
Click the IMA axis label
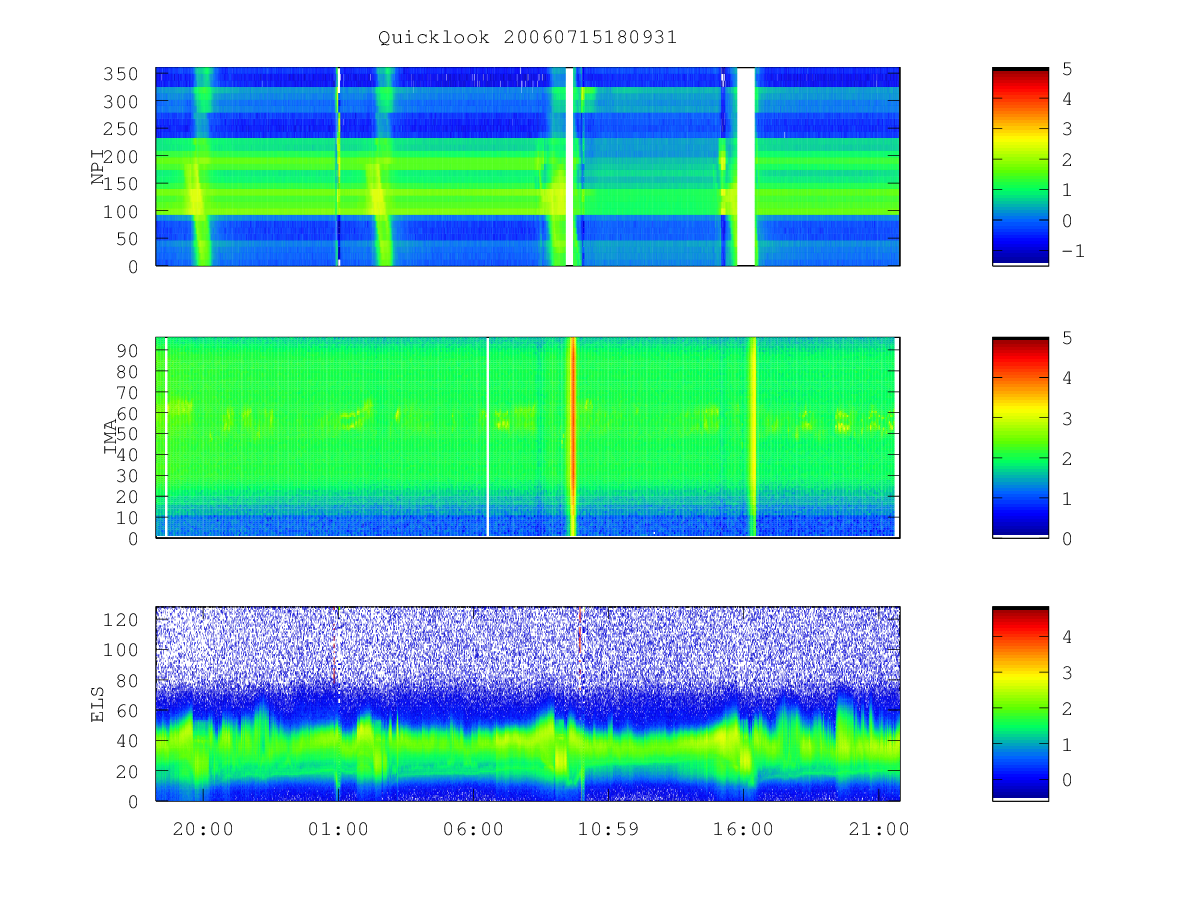[x=112, y=437]
